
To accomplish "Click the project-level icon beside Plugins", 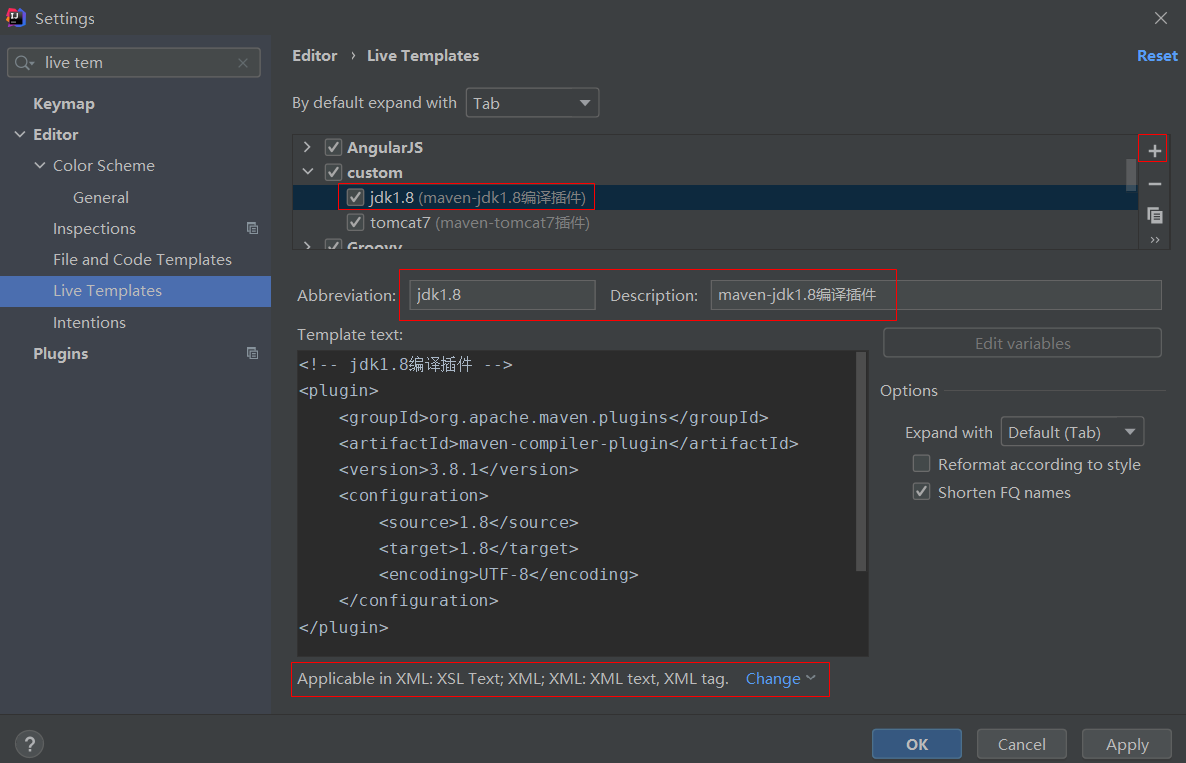I will pos(253,353).
